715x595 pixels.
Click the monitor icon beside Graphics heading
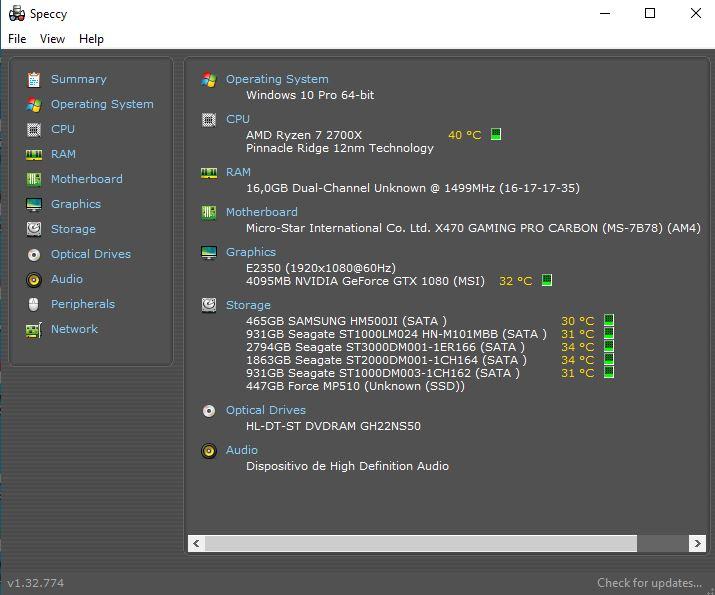pos(209,253)
